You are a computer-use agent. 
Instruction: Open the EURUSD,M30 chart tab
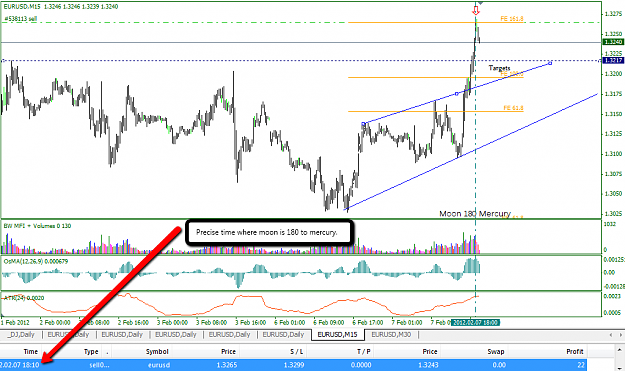point(391,335)
